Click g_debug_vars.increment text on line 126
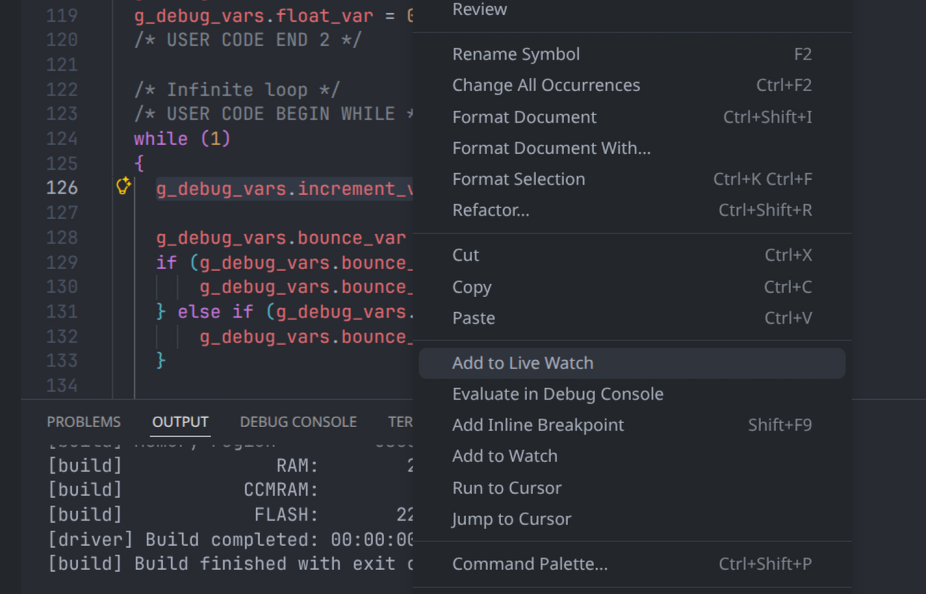The height and width of the screenshot is (594, 926). 284,188
